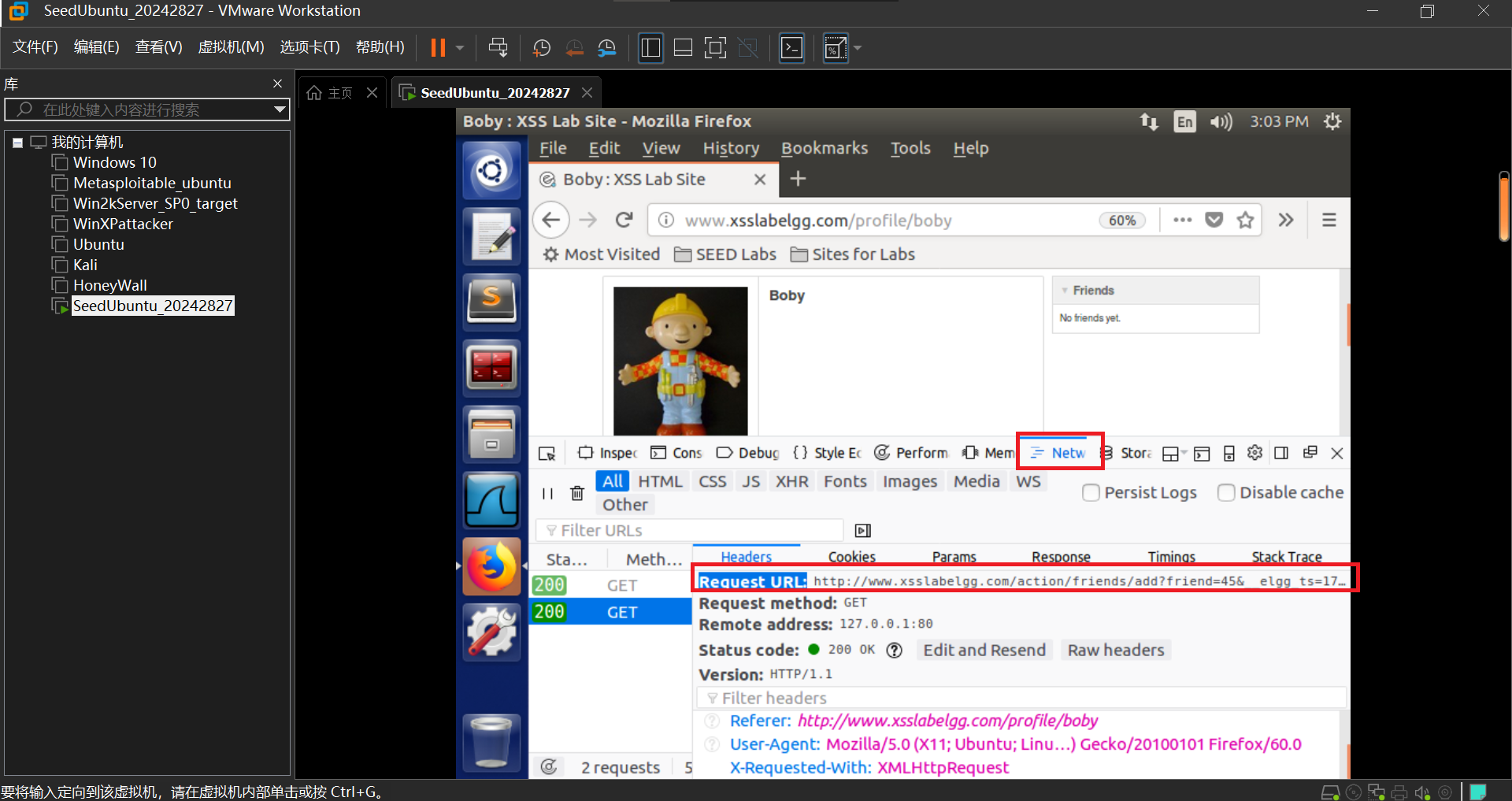Viewport: 1512px width, 801px height.
Task: Open the Ubuntu system gear menu
Action: 1332,121
